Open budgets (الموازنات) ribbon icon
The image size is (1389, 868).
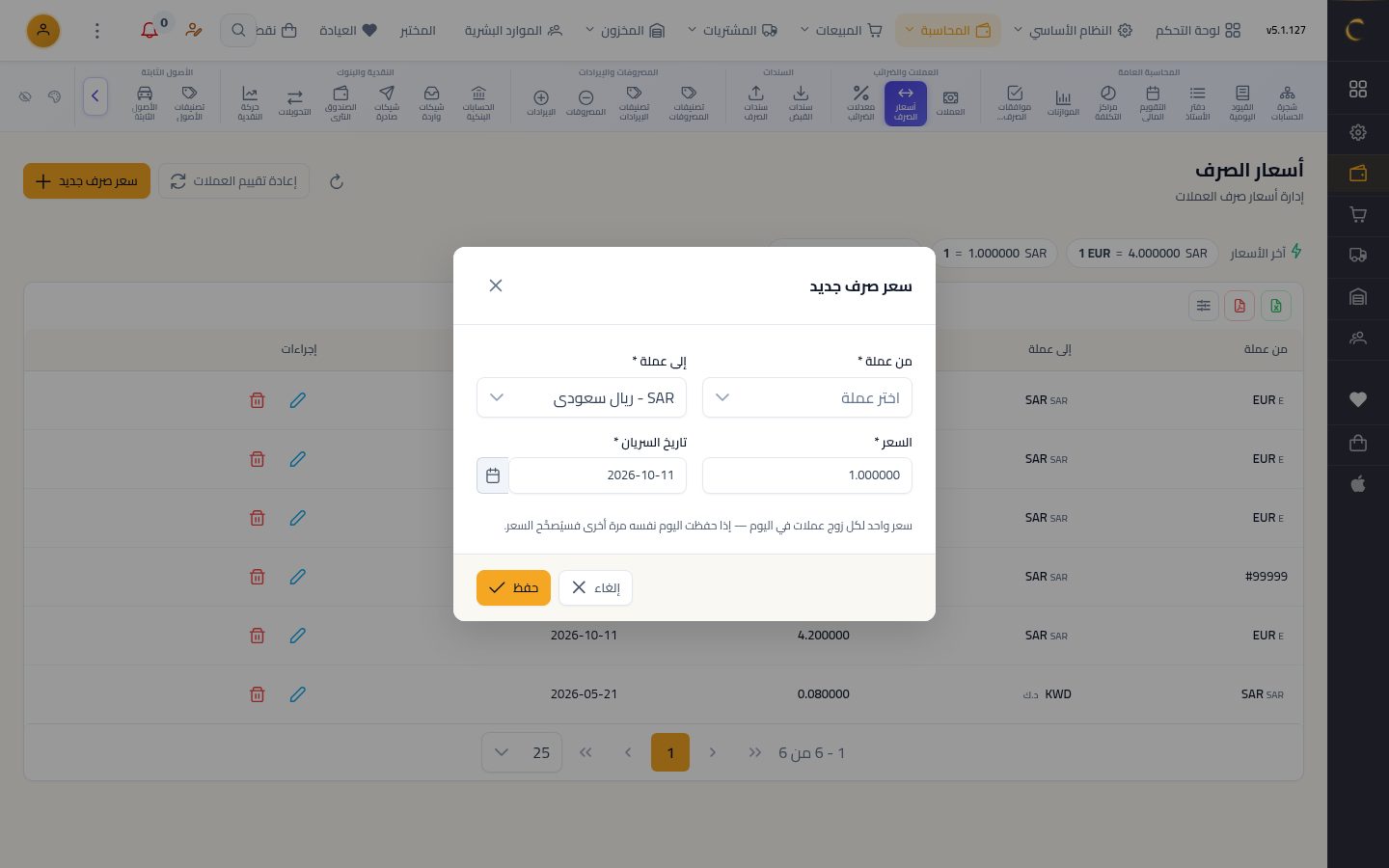(x=1063, y=103)
